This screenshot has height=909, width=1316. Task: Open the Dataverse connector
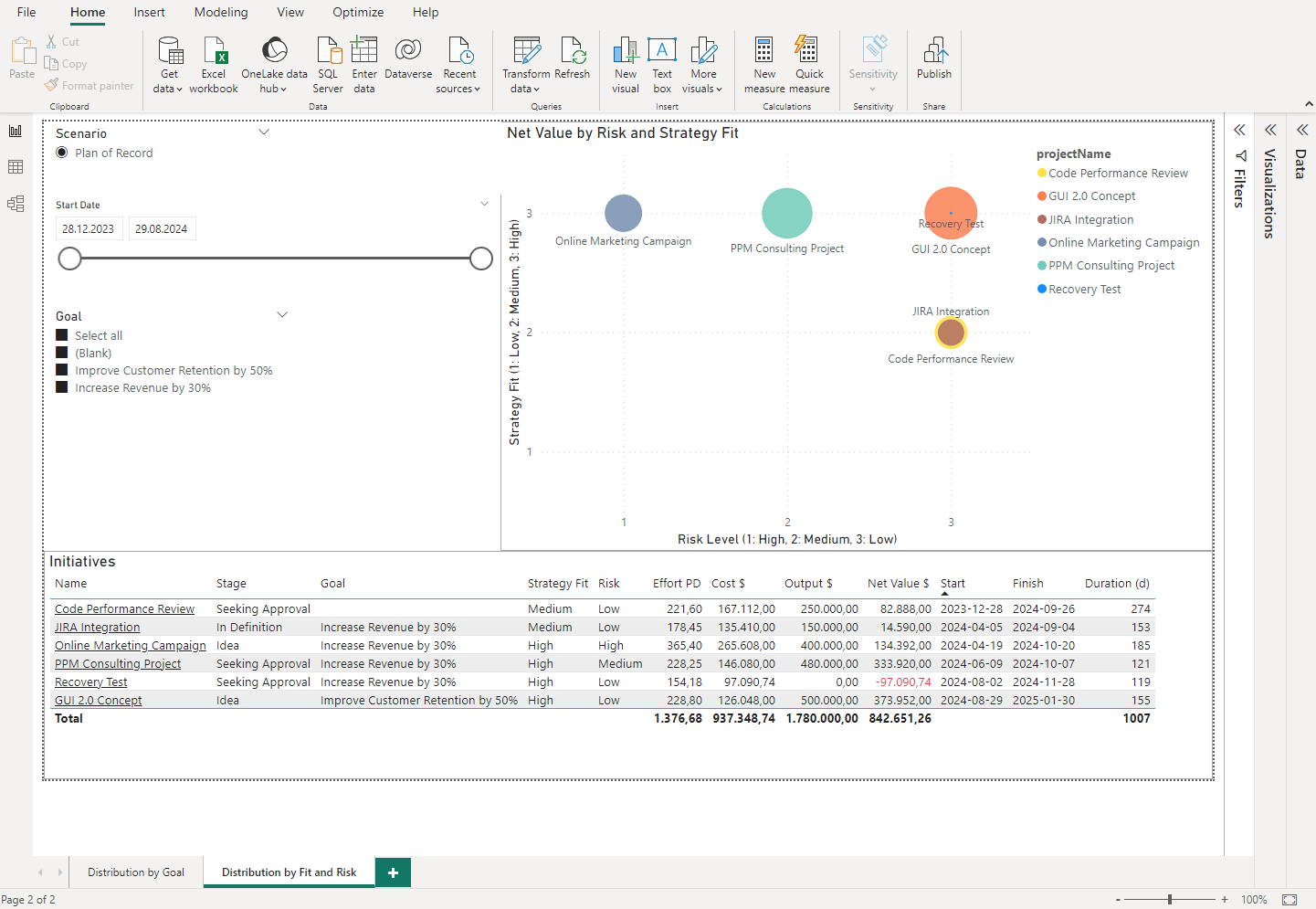pos(407,53)
